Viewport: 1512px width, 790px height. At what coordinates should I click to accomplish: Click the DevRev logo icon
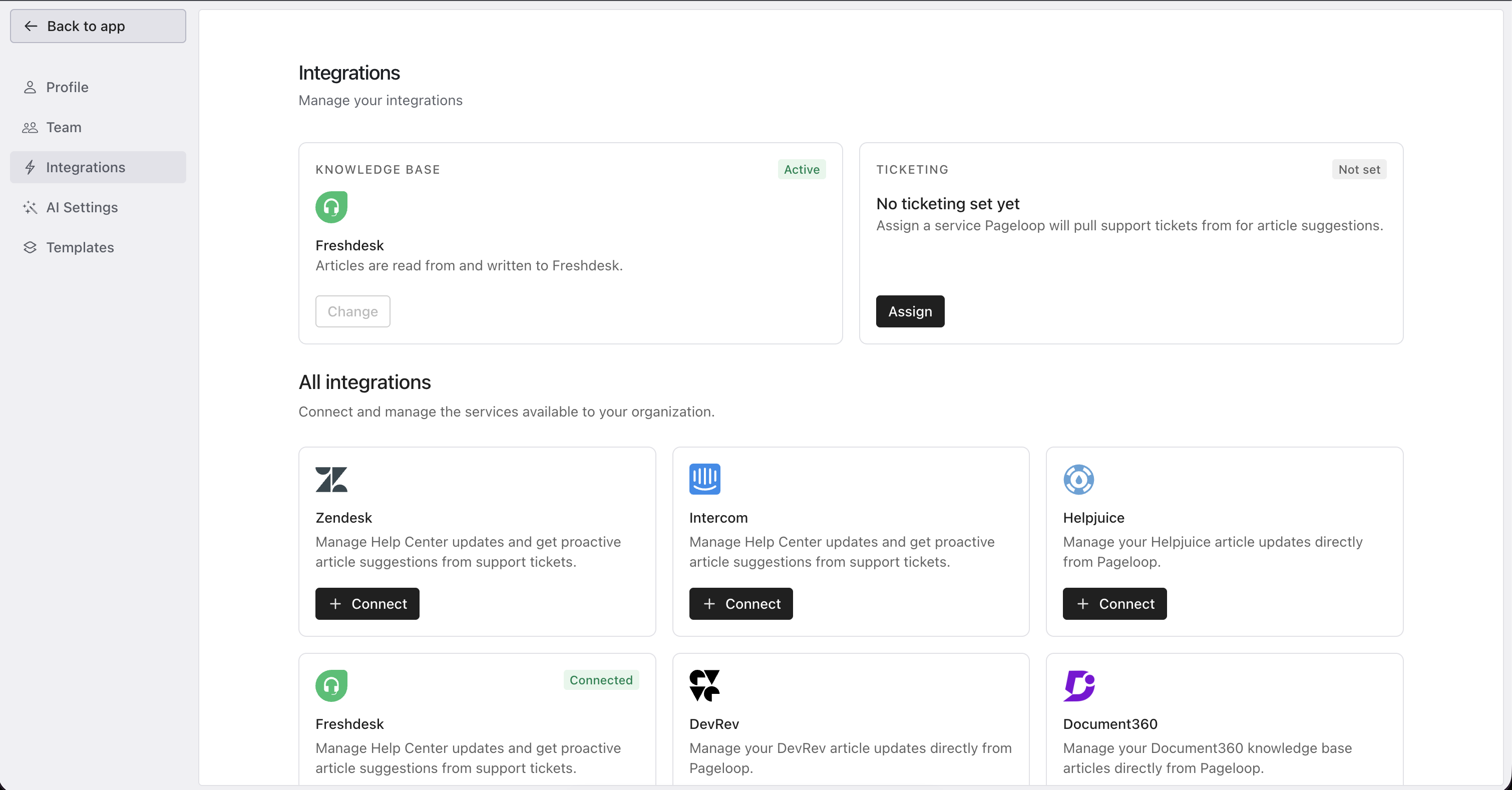click(704, 685)
